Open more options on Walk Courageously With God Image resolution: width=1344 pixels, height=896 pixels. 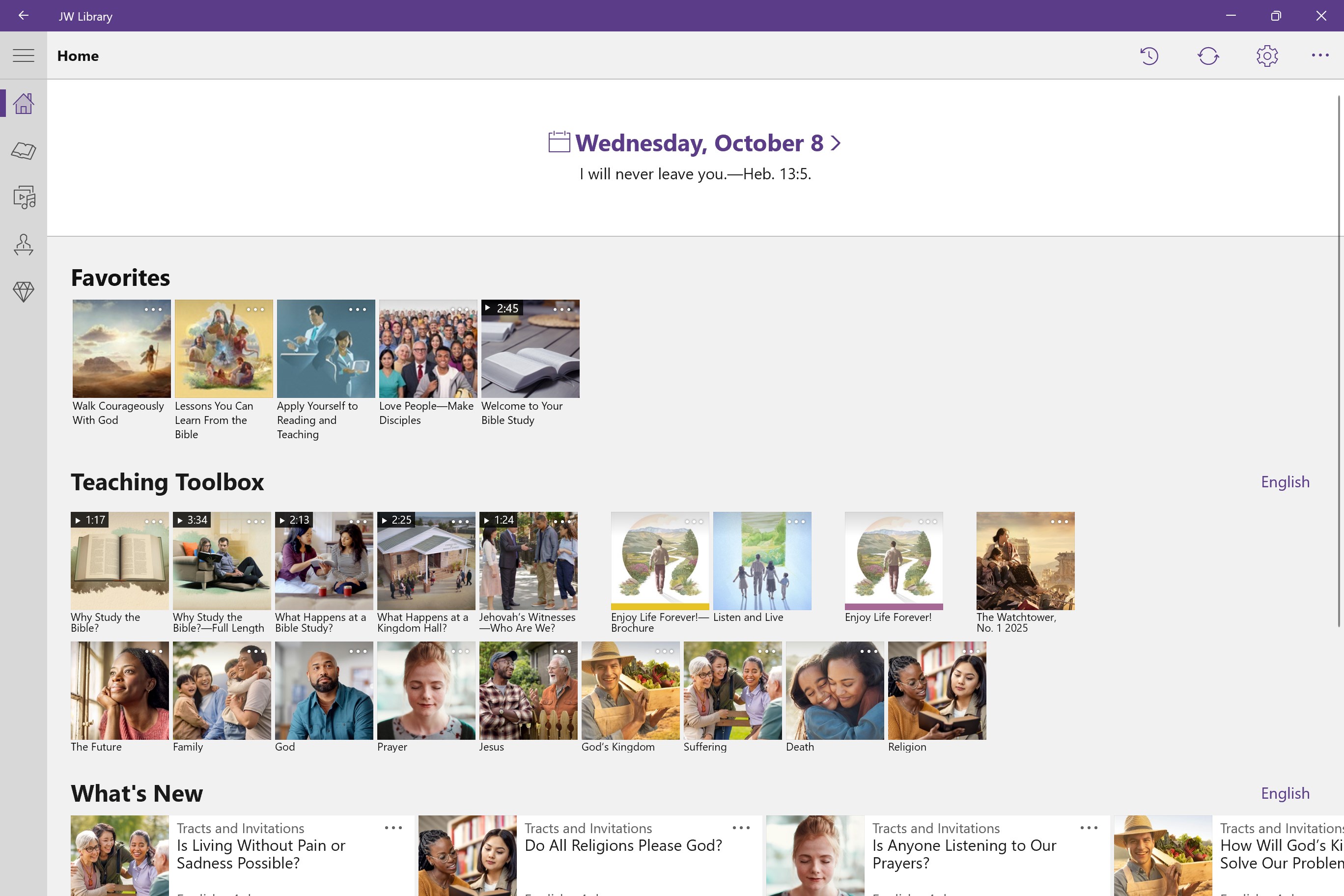153,309
